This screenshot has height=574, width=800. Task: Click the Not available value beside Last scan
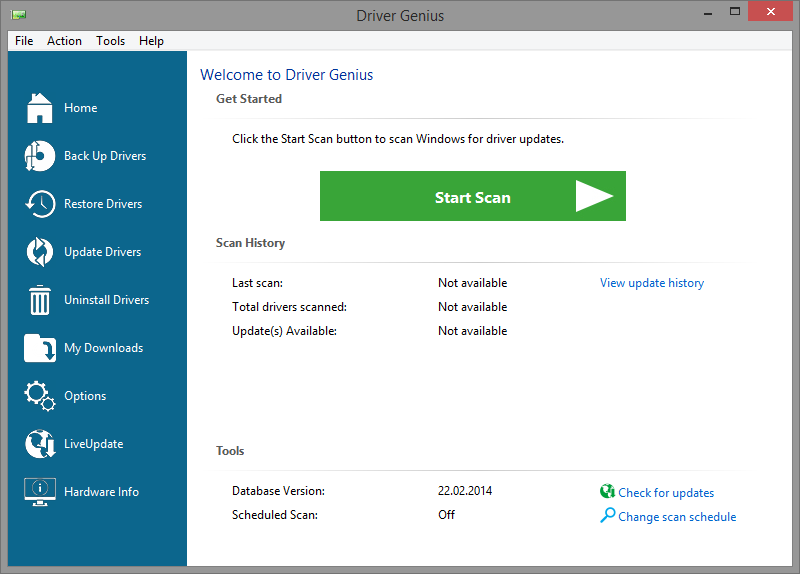tap(472, 283)
